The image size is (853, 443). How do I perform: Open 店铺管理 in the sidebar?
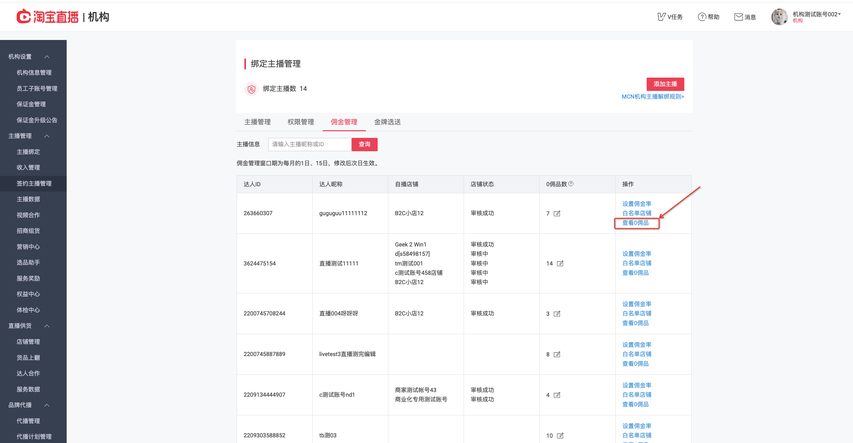tap(28, 342)
